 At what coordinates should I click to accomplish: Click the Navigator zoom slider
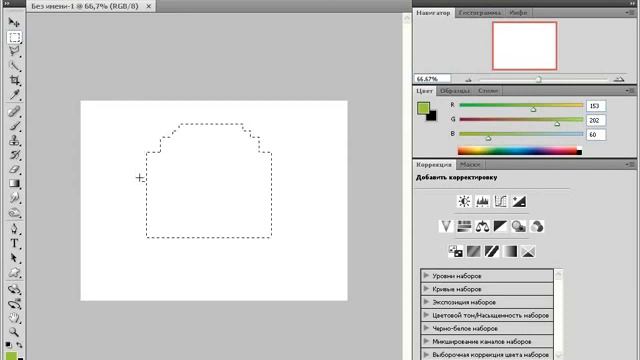538,79
